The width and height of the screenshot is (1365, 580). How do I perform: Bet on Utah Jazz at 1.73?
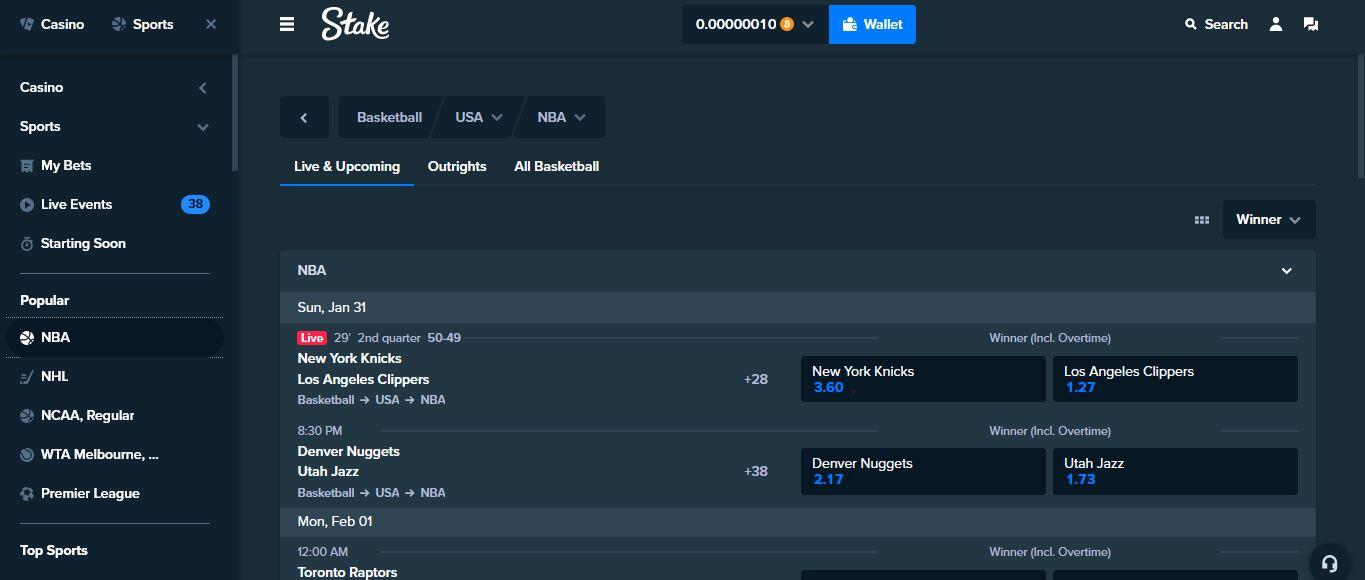click(x=1175, y=471)
